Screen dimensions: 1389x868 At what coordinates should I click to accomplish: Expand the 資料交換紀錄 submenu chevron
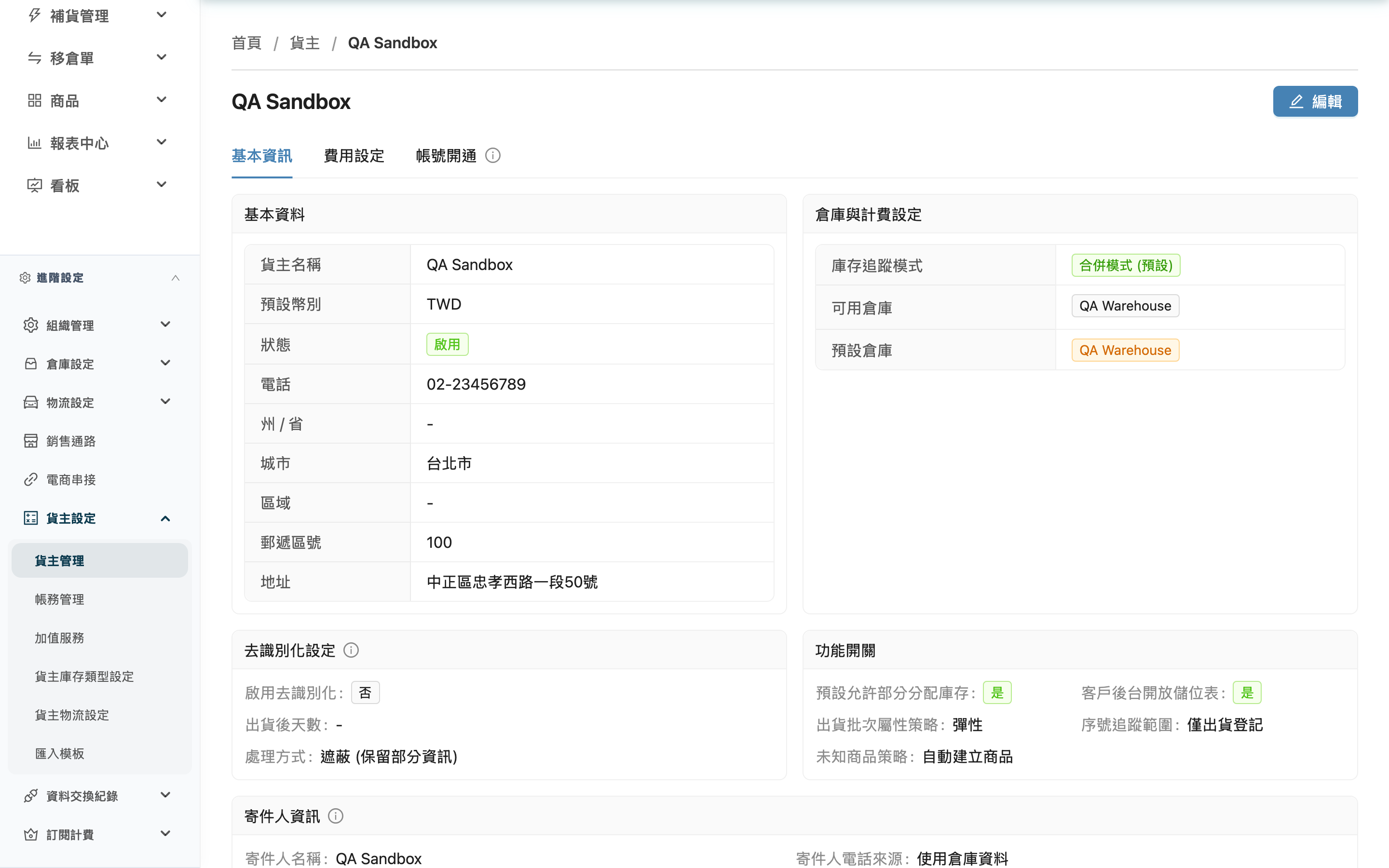coord(165,795)
